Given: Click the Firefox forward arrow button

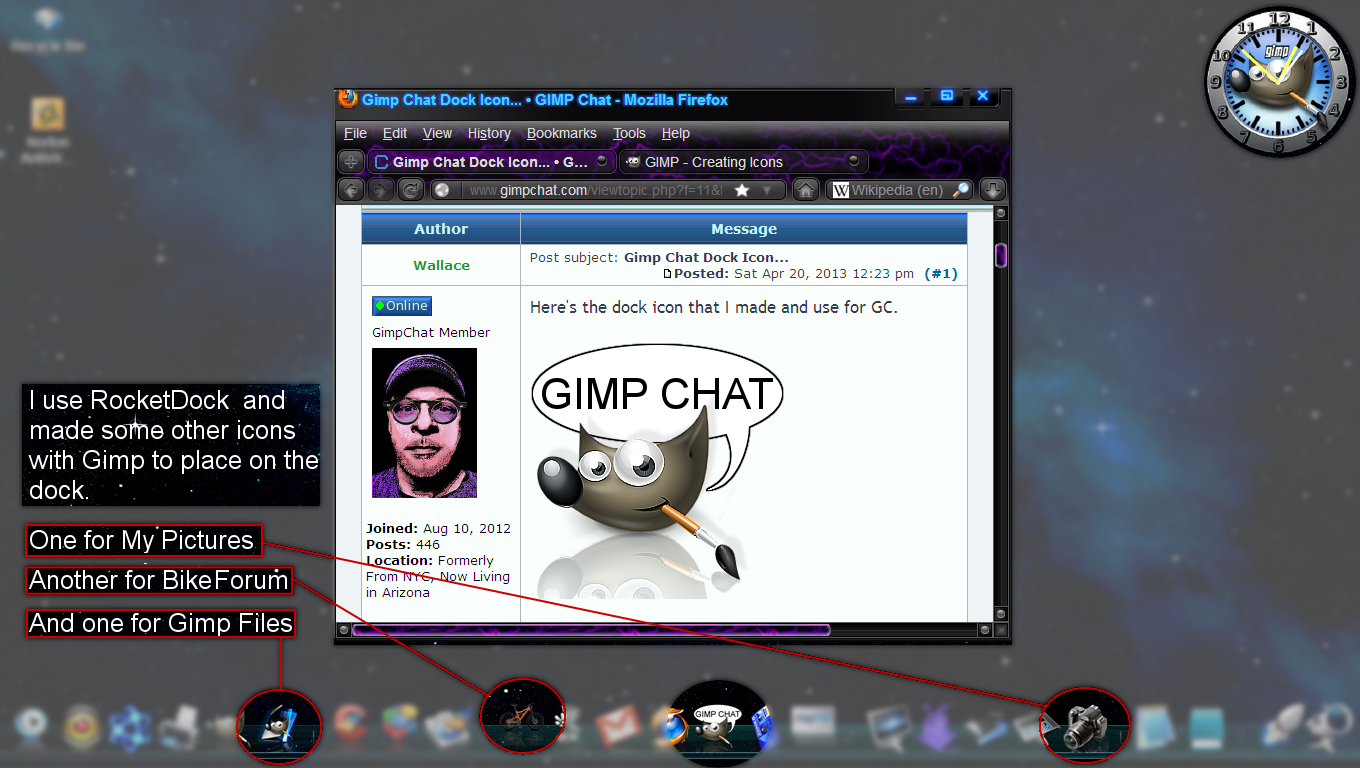Looking at the screenshot, I should (x=380, y=189).
